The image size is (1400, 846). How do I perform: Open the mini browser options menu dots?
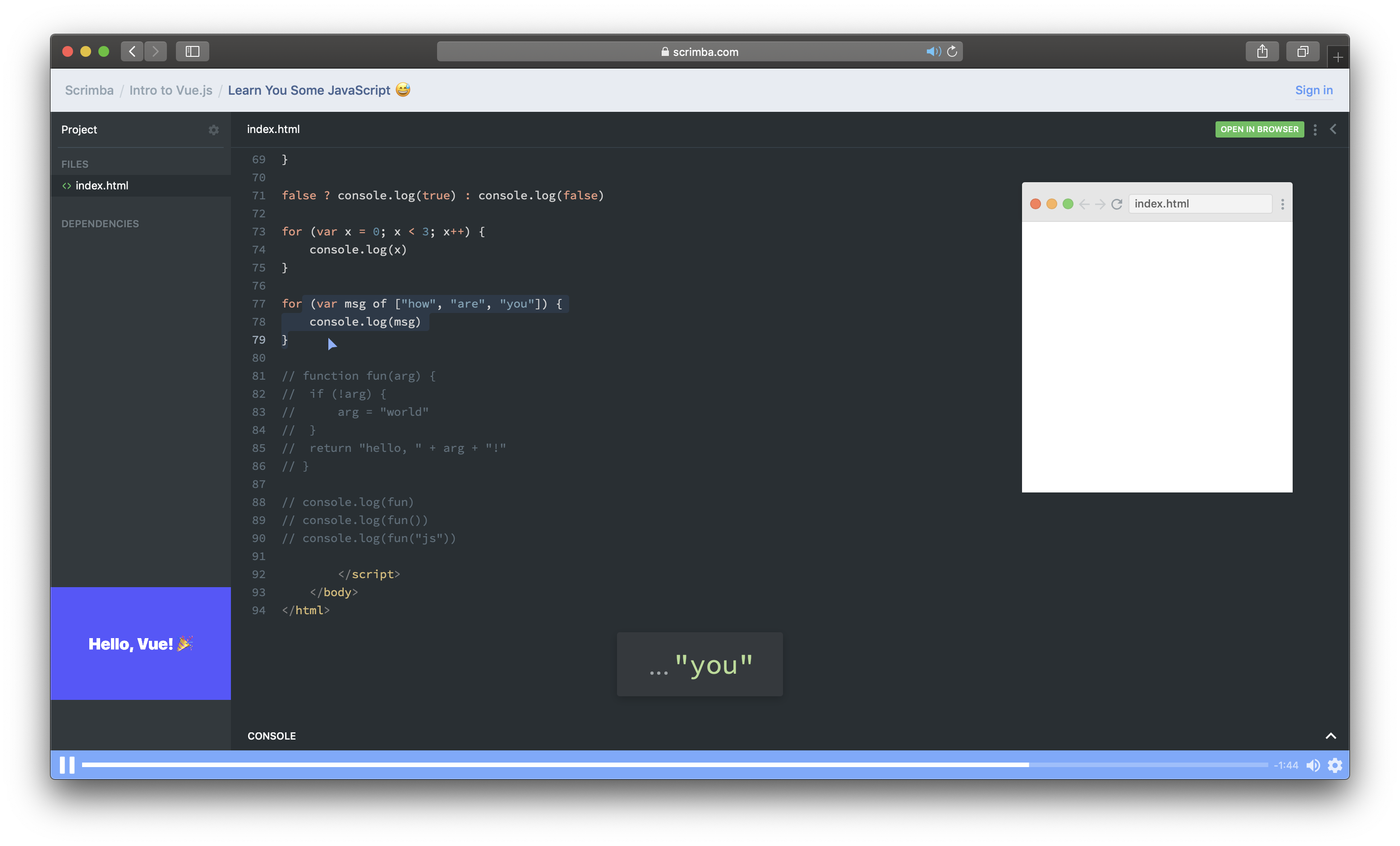coord(1282,204)
